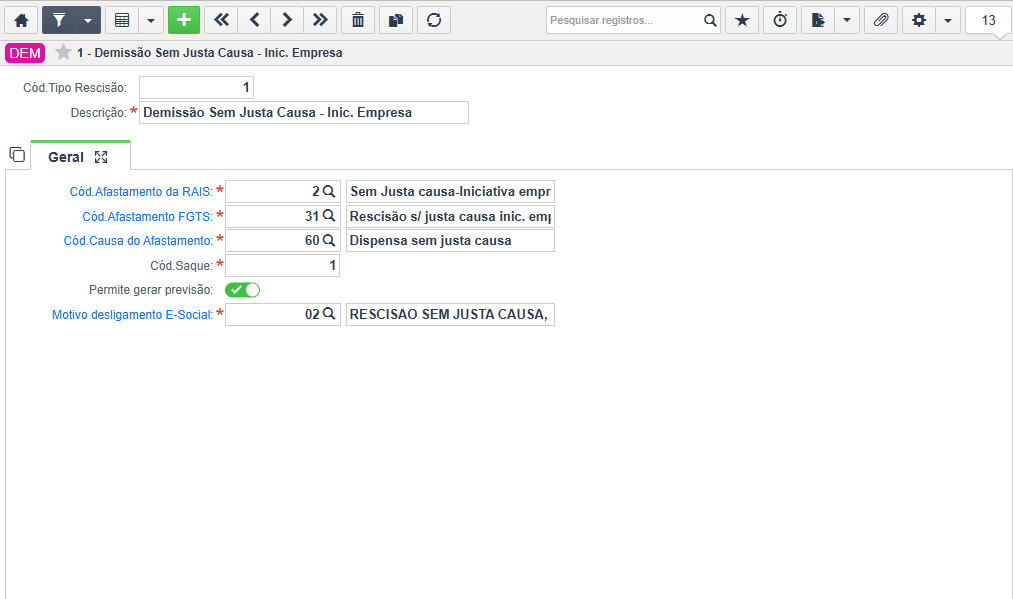
Task: Expand the grid view dropdown arrow
Action: pos(151,20)
